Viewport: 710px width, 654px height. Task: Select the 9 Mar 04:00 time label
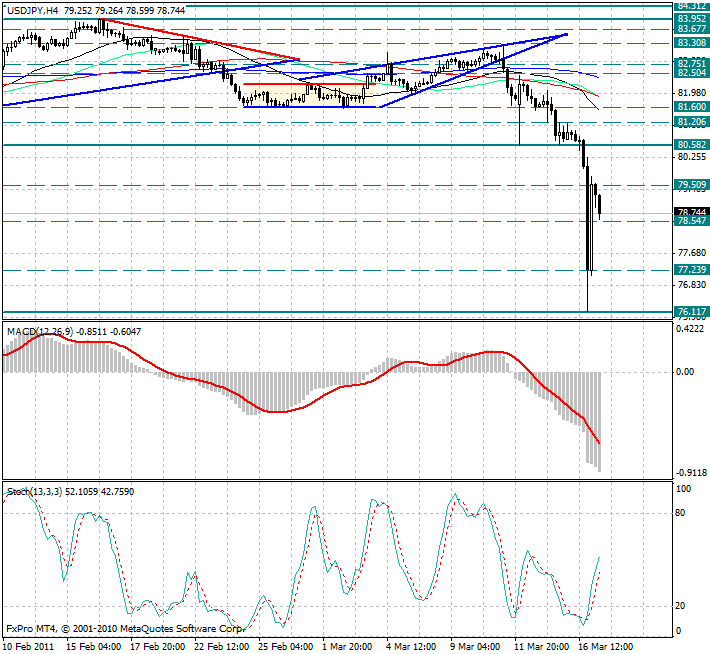click(475, 647)
